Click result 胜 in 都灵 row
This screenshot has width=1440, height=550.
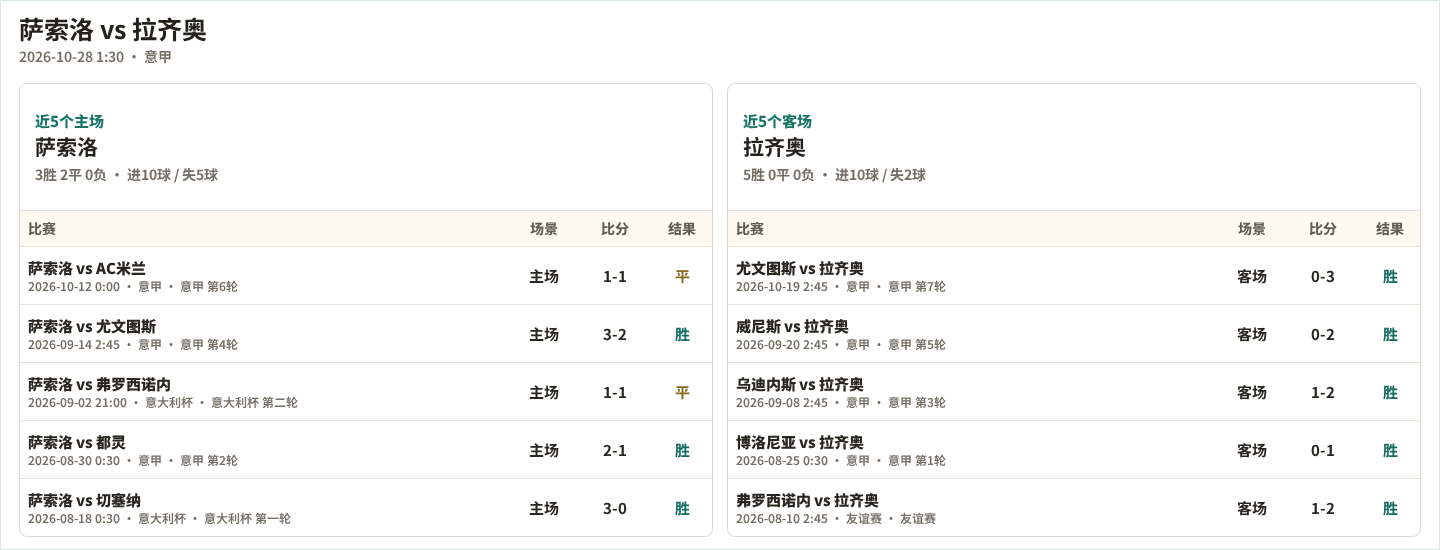click(x=682, y=450)
